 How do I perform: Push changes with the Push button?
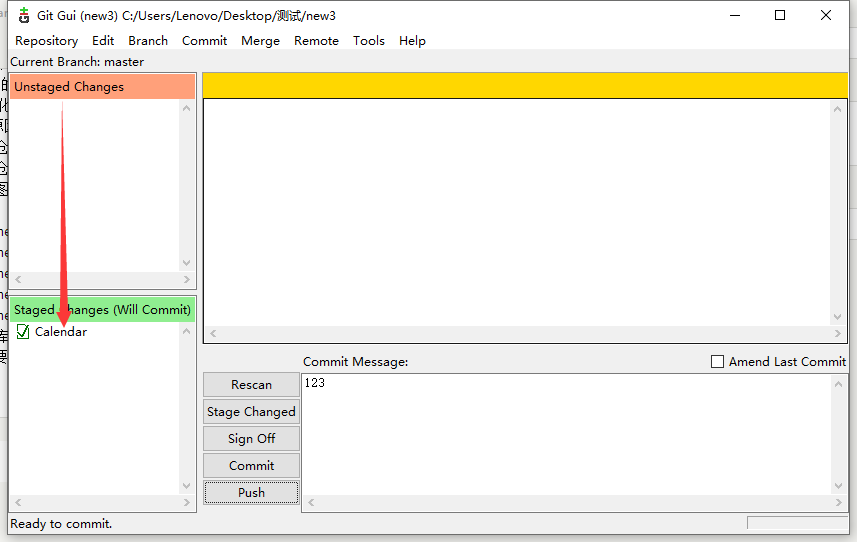[251, 493]
